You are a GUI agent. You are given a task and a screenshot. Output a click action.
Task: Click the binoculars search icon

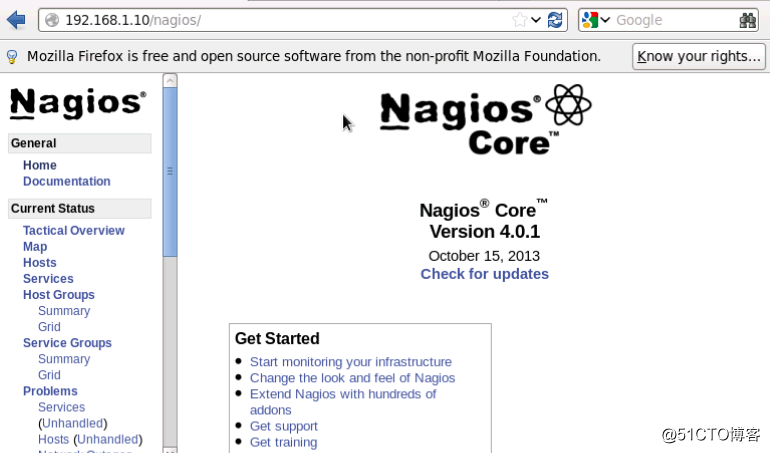747,20
